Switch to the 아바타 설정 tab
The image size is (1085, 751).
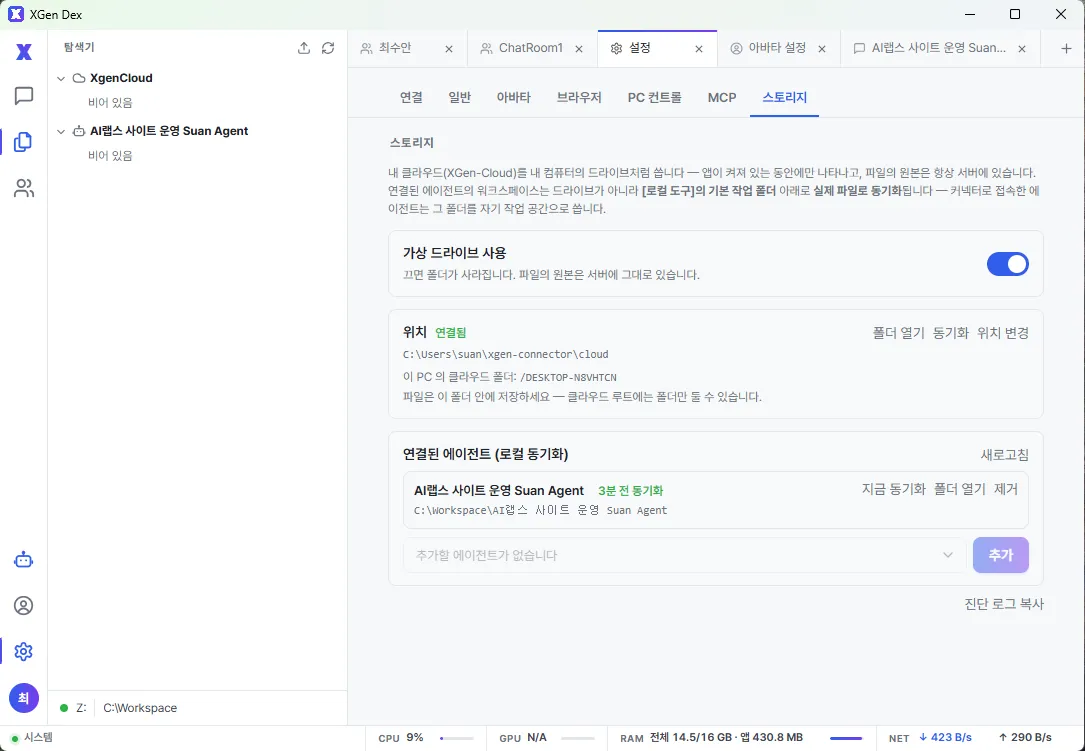[777, 48]
